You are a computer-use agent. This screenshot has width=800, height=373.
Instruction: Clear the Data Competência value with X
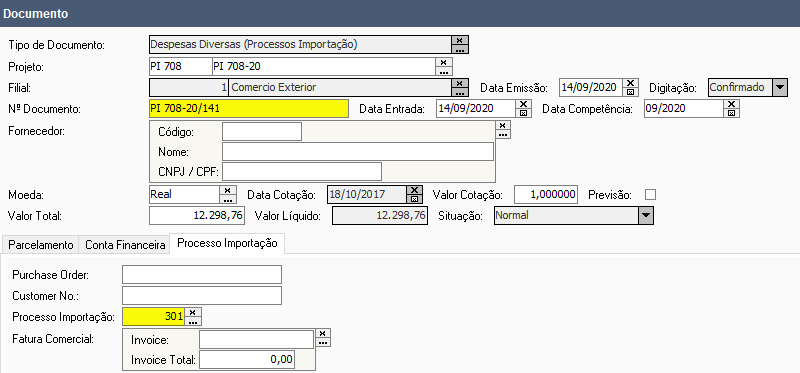[731, 104]
